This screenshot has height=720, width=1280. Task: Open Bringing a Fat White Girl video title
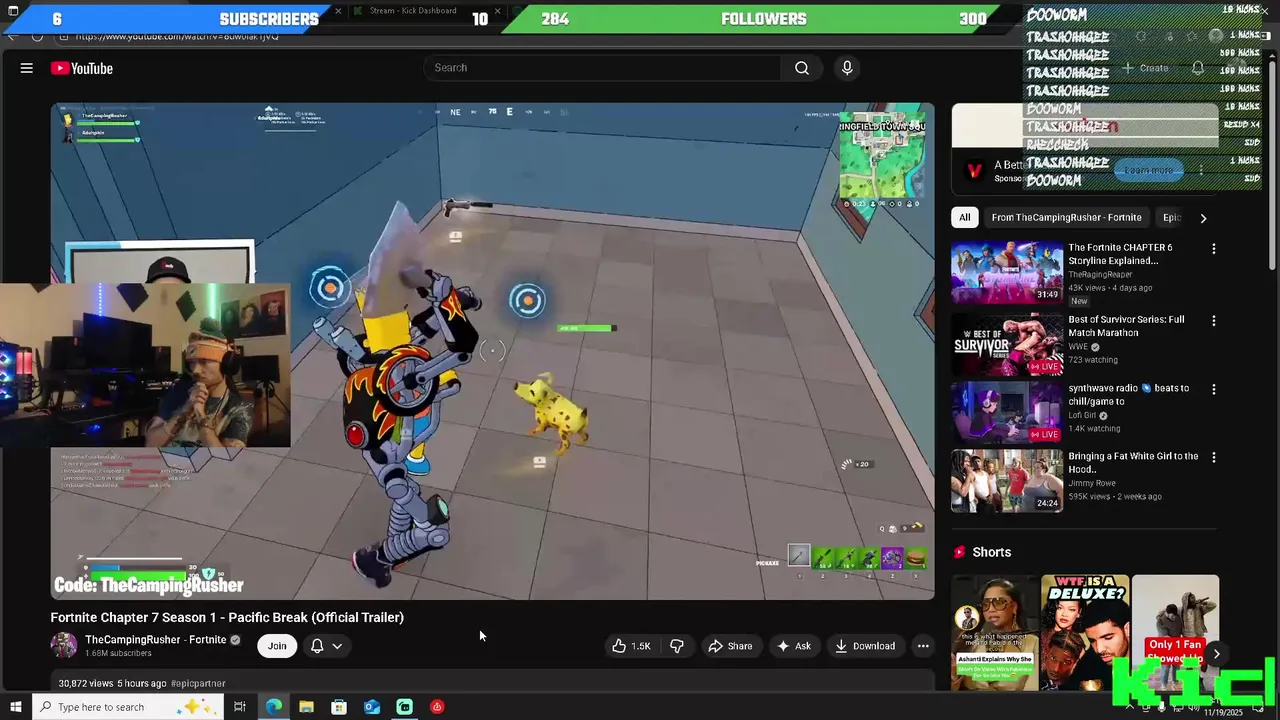(x=1133, y=463)
